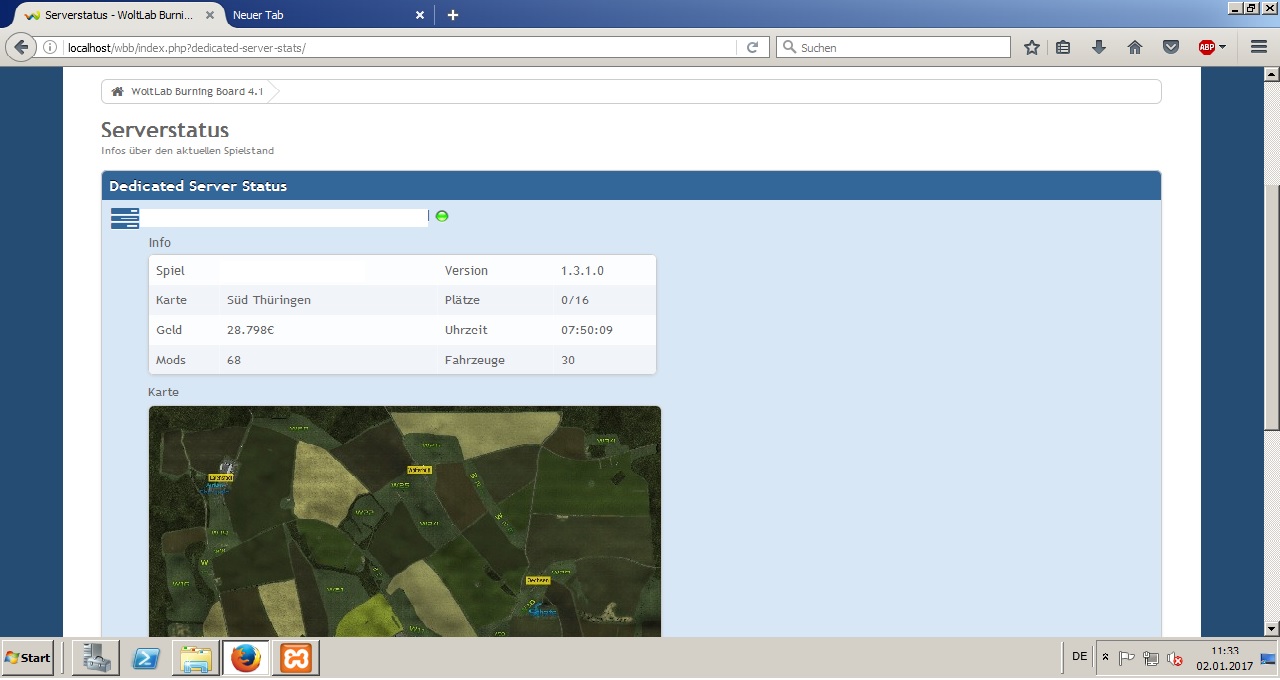Click the breadcrumb home icon
Viewport: 1280px width, 680px height.
117,92
